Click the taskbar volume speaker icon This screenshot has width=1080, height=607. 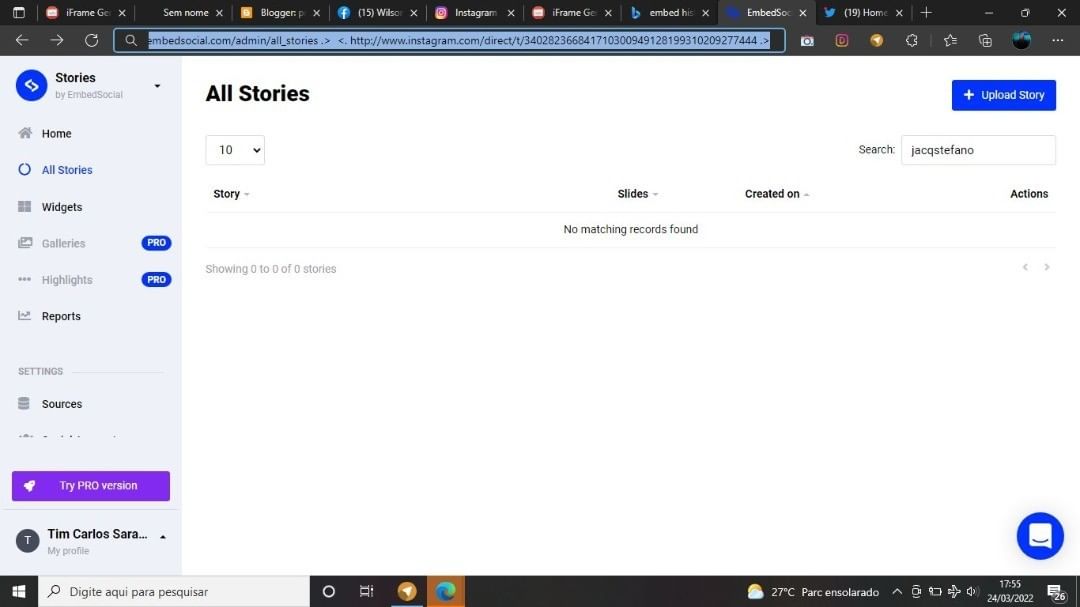(x=972, y=592)
